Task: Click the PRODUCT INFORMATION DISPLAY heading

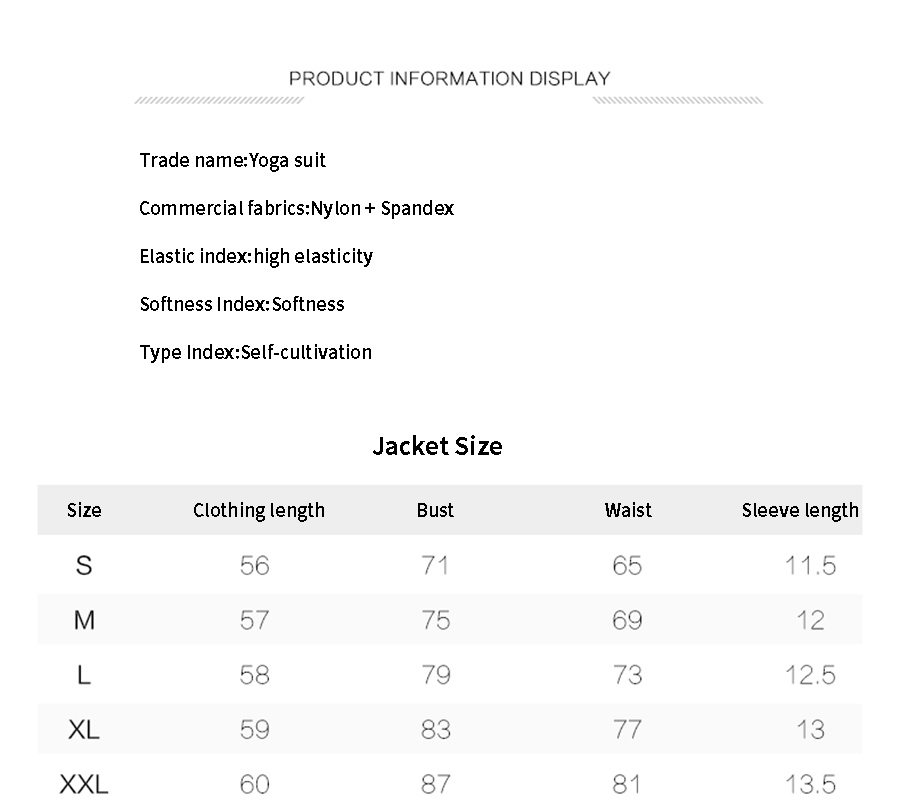Action: click(x=449, y=78)
